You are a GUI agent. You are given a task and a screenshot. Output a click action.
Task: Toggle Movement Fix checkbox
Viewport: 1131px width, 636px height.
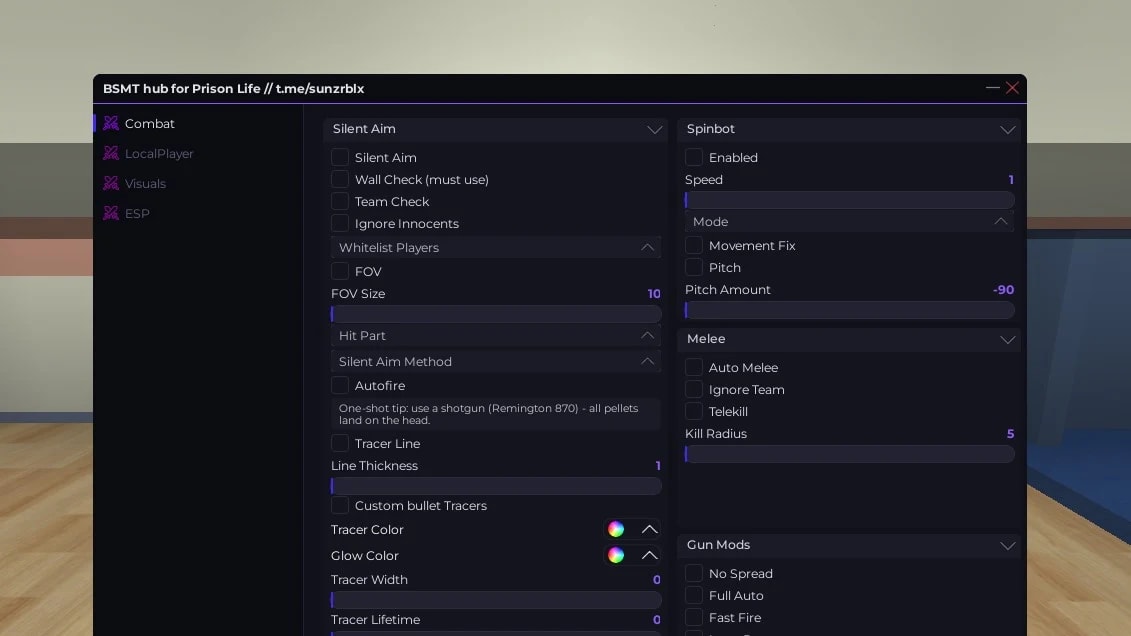pos(694,245)
